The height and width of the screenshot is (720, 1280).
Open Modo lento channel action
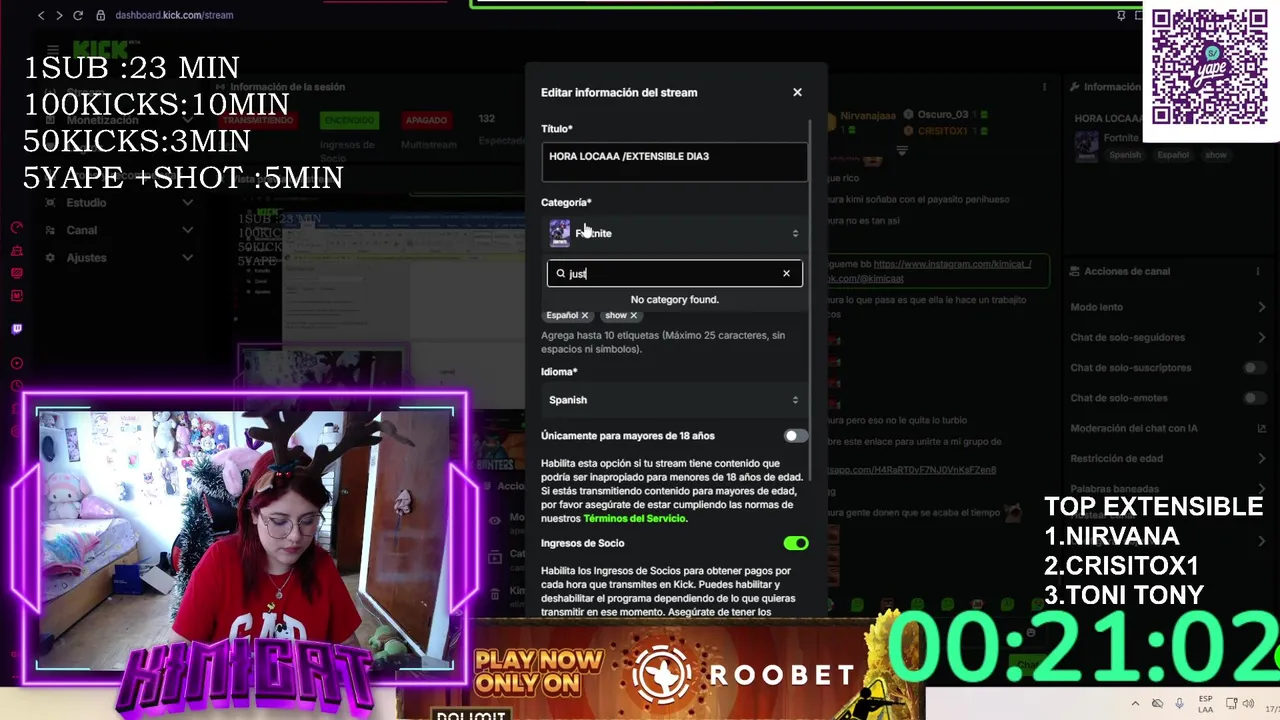coord(1169,307)
